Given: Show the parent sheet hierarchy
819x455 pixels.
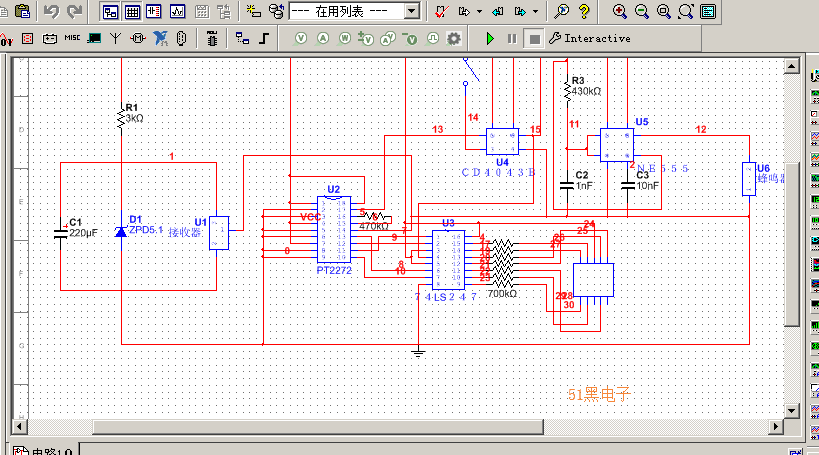Looking at the screenshot, I should pyautogui.click(x=224, y=11).
